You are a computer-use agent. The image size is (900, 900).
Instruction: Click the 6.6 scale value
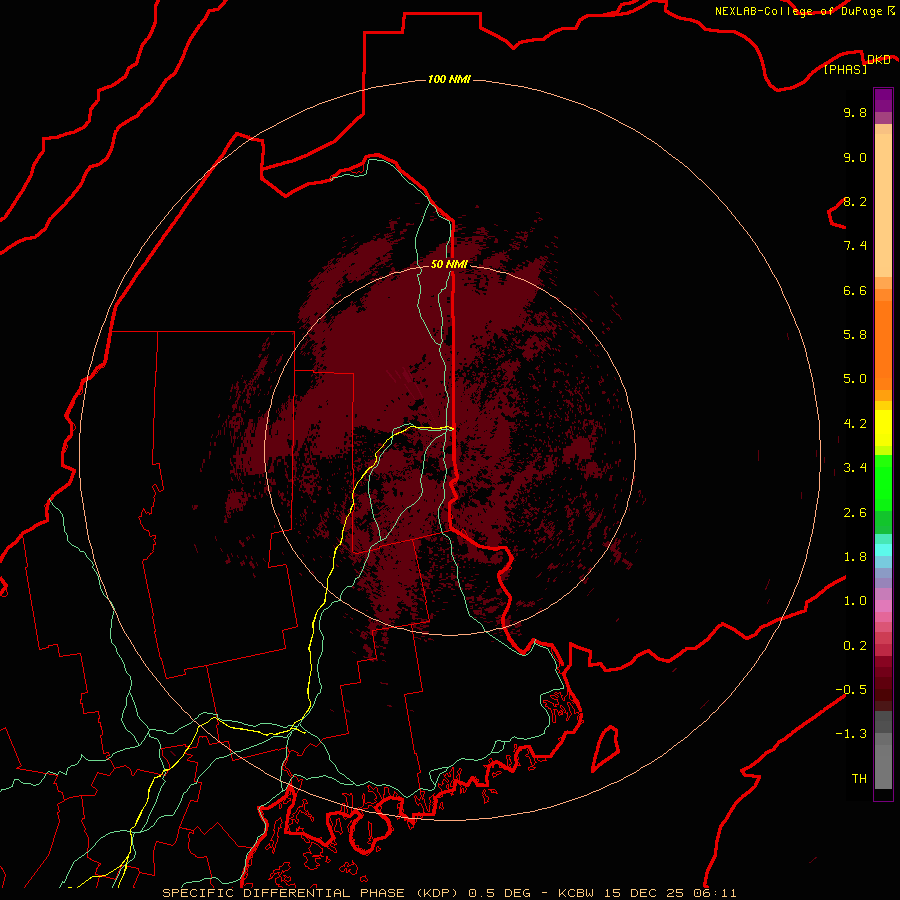point(855,290)
